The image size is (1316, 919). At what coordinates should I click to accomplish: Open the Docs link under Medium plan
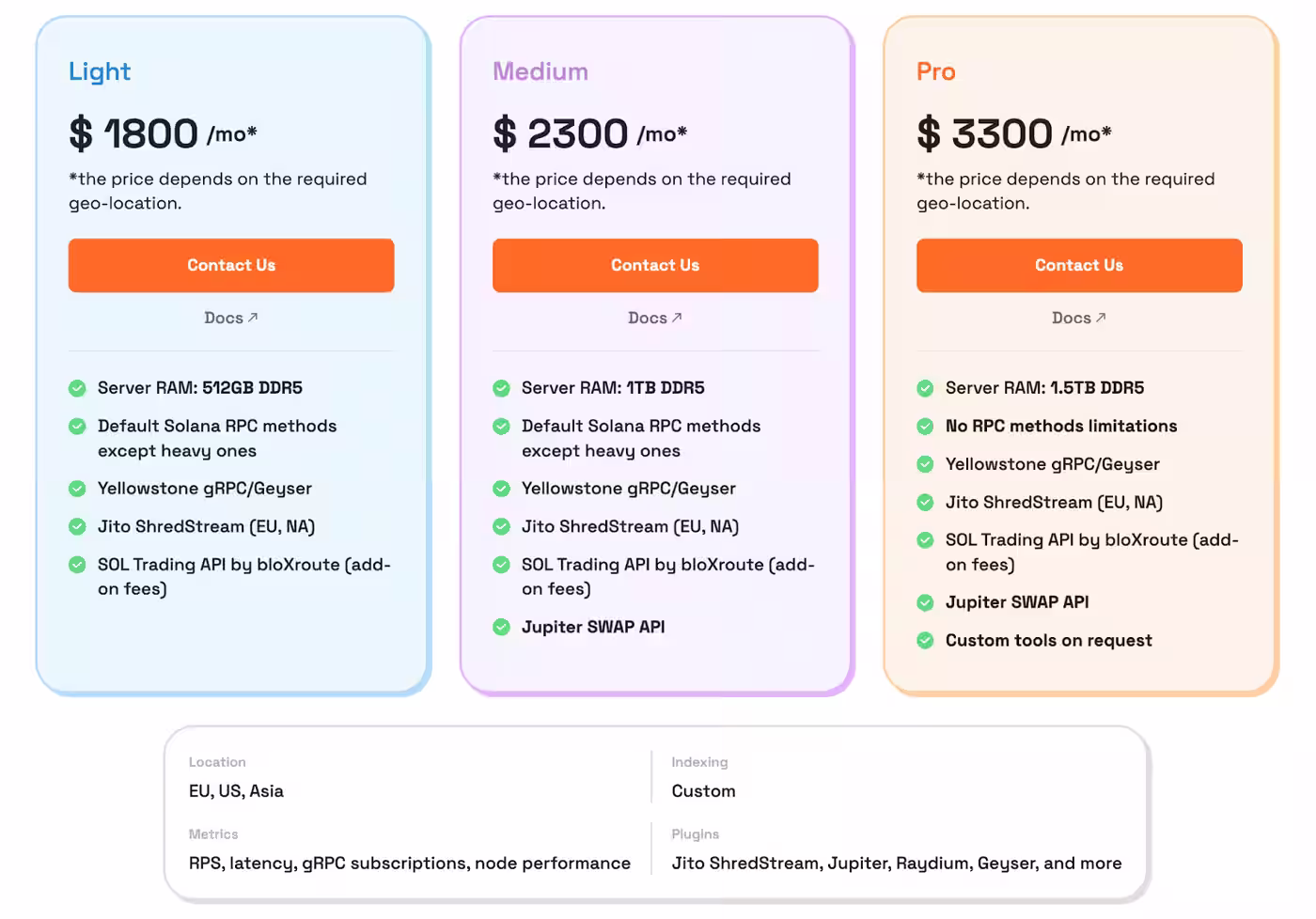[654, 319]
